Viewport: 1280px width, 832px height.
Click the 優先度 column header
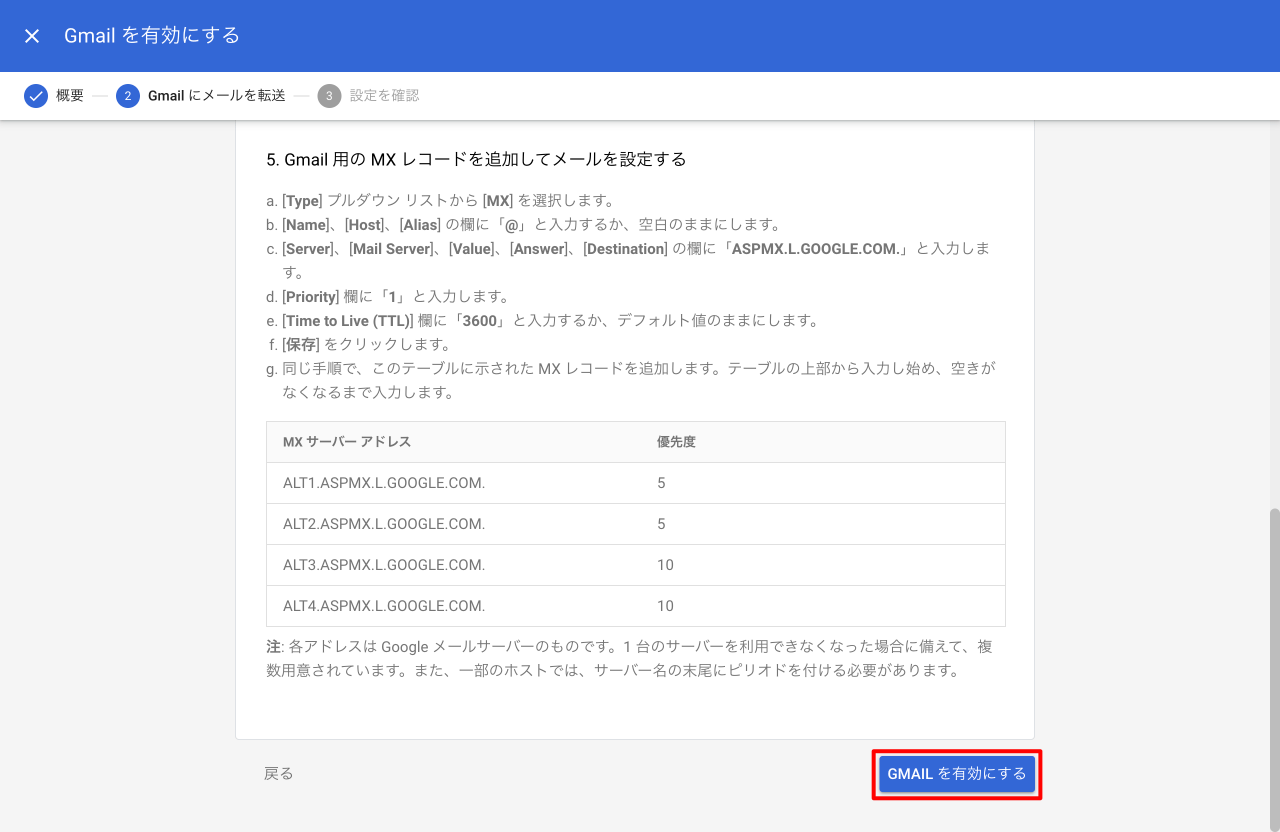pos(676,442)
